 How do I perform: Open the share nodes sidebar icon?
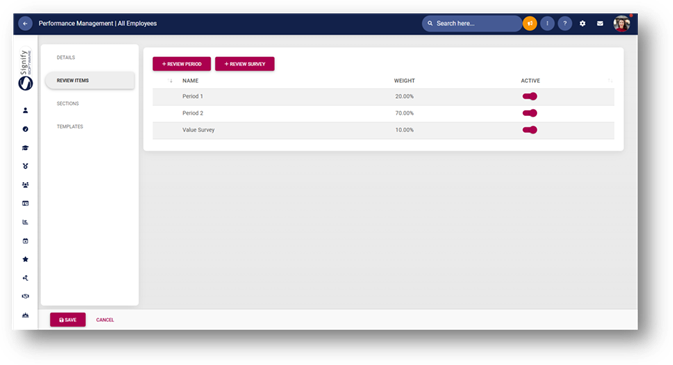25,278
